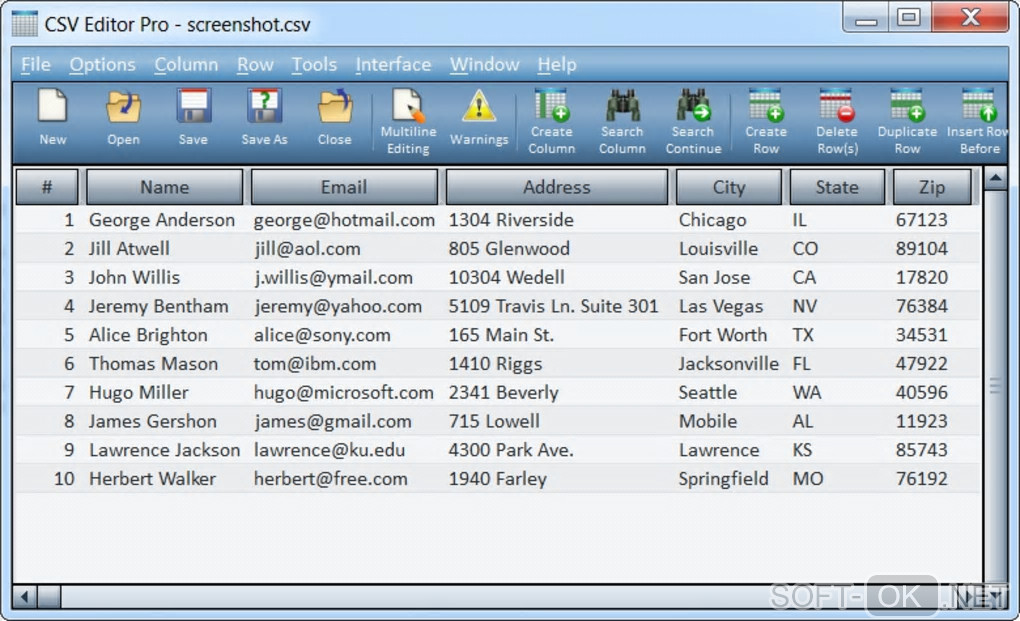Viewport: 1020px width, 621px height.
Task: Select the cell '5109 Travis Ln. Suite 301'
Action: pyautogui.click(x=554, y=306)
